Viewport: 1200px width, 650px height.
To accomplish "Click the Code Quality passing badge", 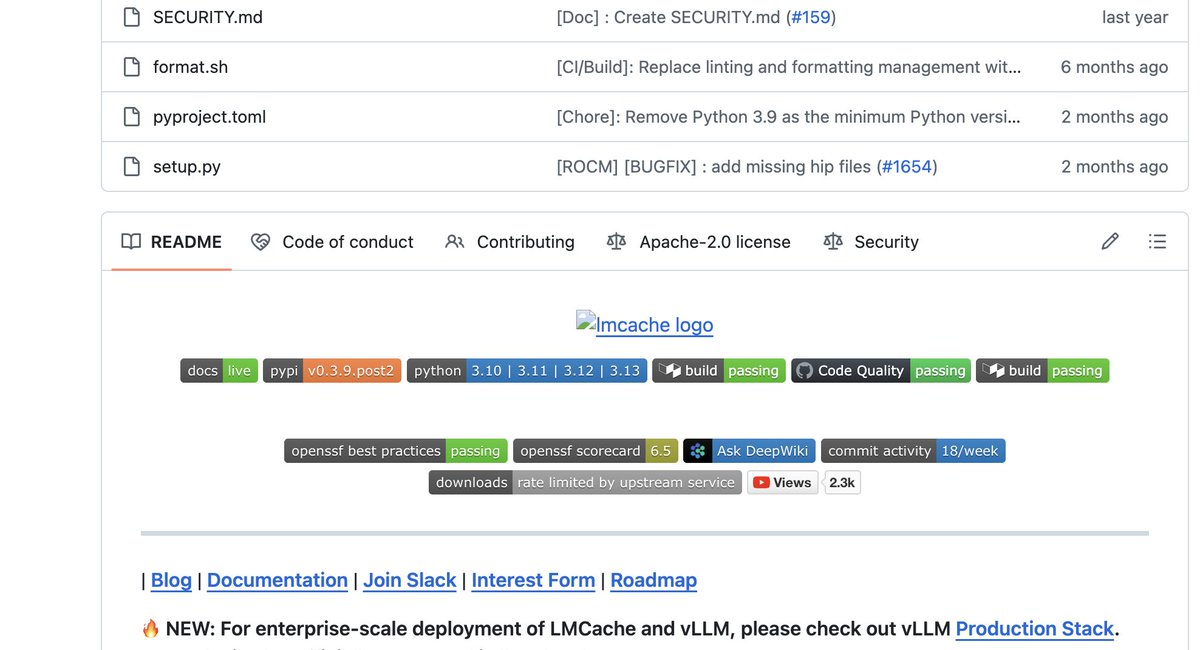I will click(881, 370).
